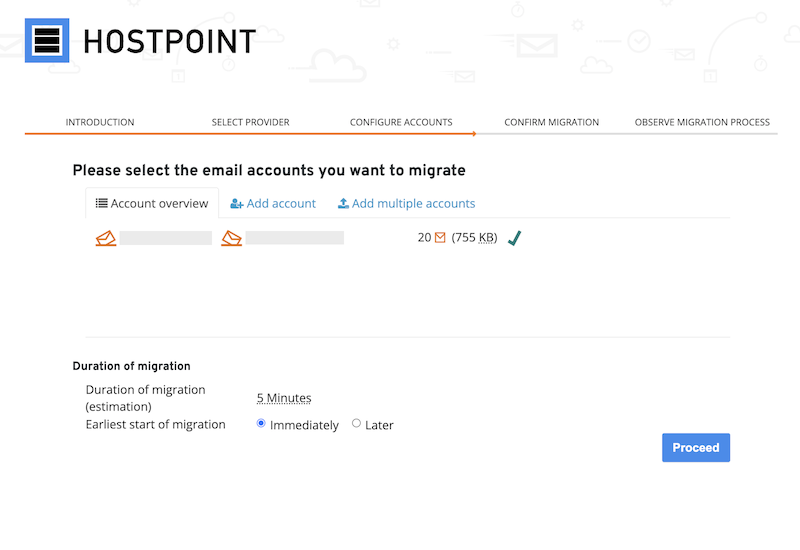Click the Configure Accounts step label
The width and height of the screenshot is (800, 550).
pos(401,122)
